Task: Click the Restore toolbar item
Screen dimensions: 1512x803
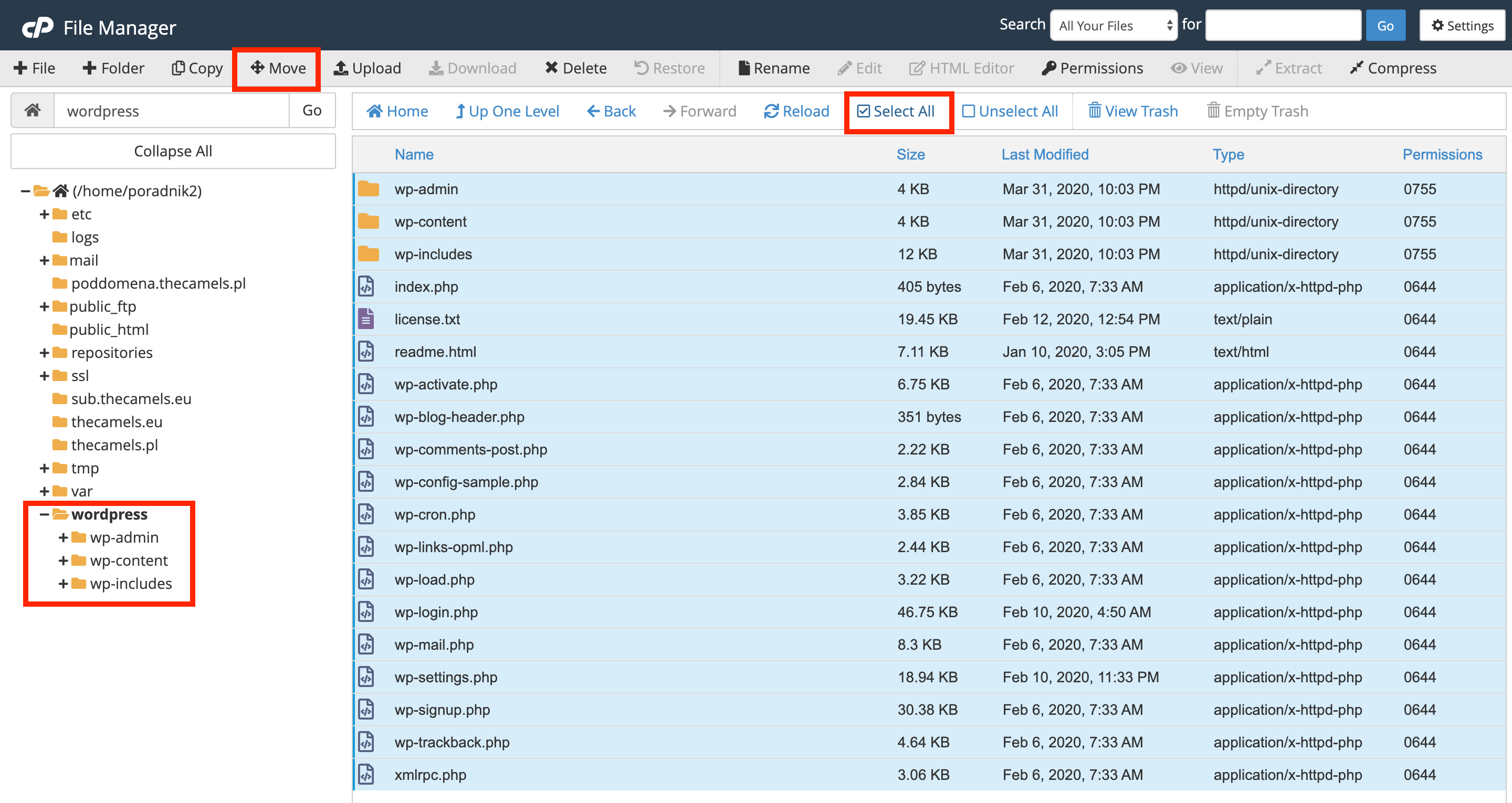Action: click(670, 68)
